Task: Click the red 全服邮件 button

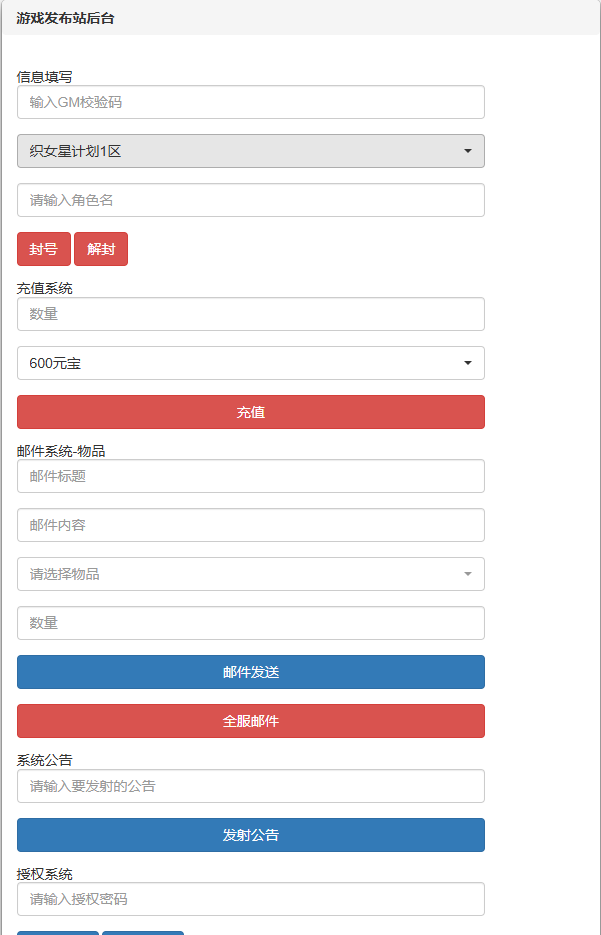Action: click(250, 721)
